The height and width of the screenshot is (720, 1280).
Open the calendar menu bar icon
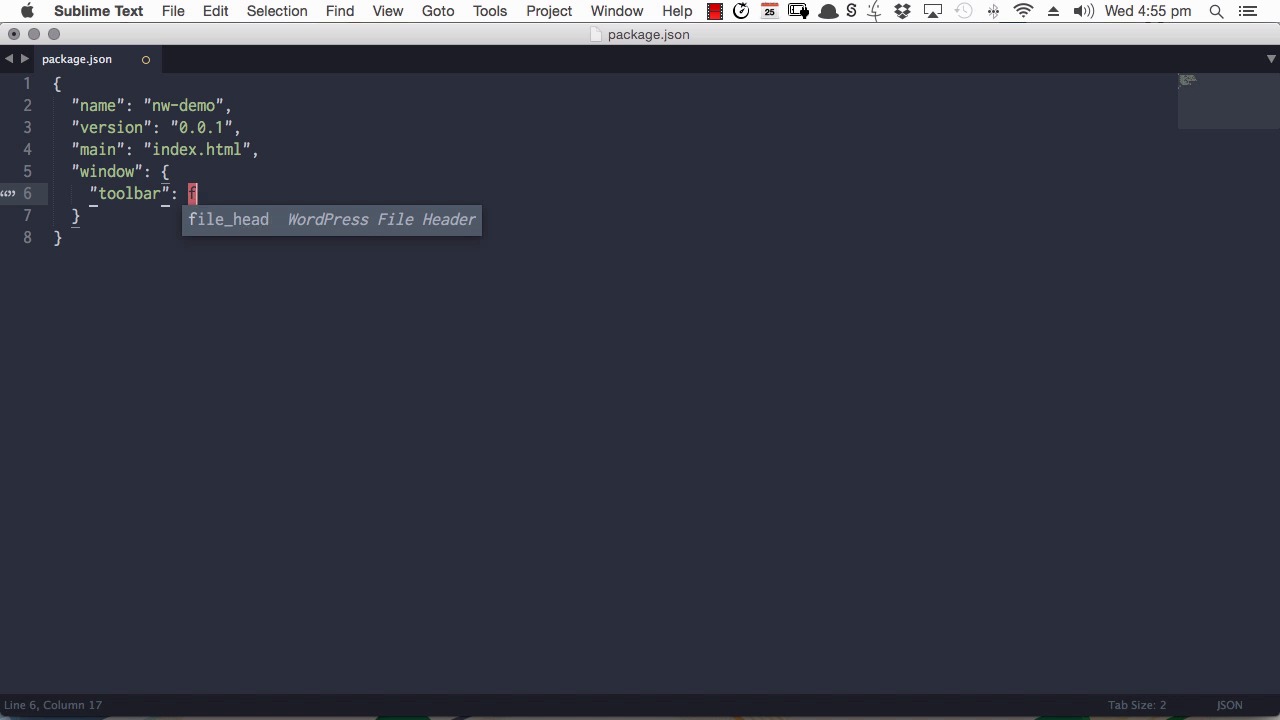point(769,11)
